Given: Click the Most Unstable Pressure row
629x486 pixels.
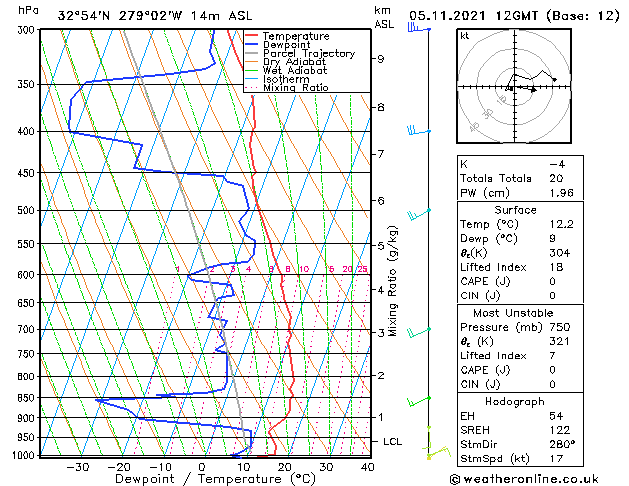Looking at the screenshot, I should 520,327.
